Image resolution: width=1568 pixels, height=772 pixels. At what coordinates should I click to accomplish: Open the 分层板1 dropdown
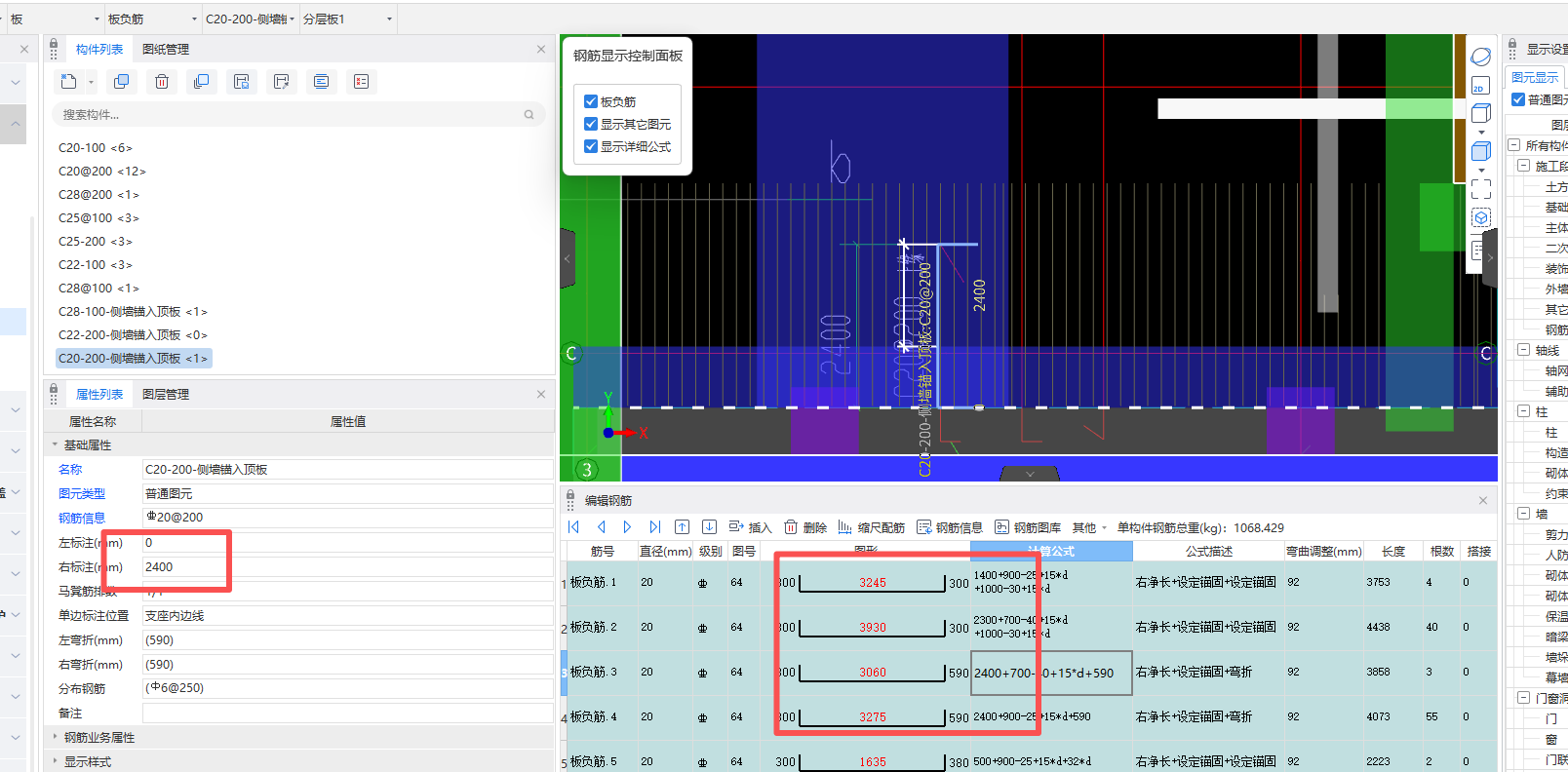point(389,19)
